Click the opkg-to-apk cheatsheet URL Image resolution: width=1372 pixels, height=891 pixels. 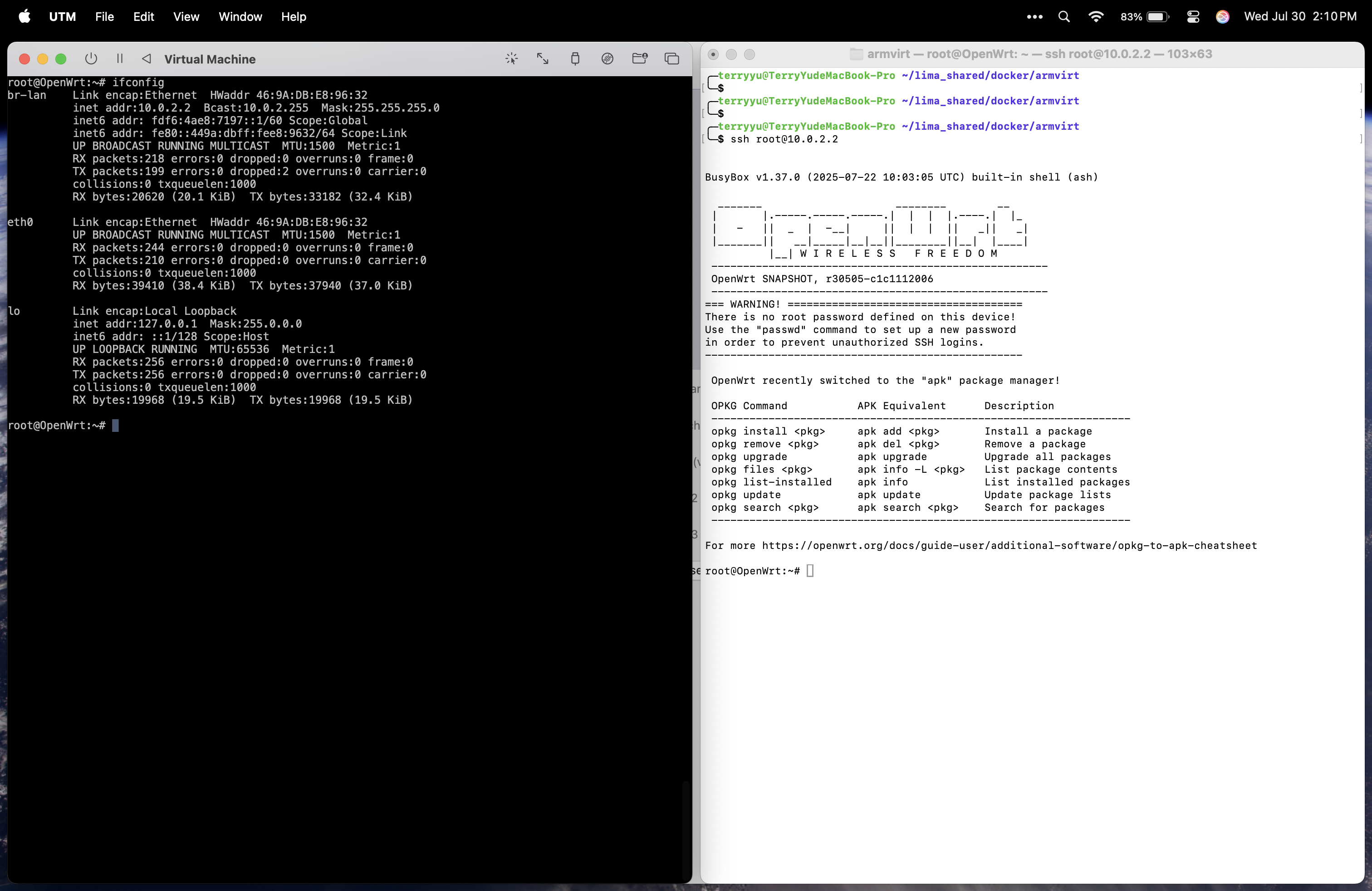click(x=1009, y=546)
